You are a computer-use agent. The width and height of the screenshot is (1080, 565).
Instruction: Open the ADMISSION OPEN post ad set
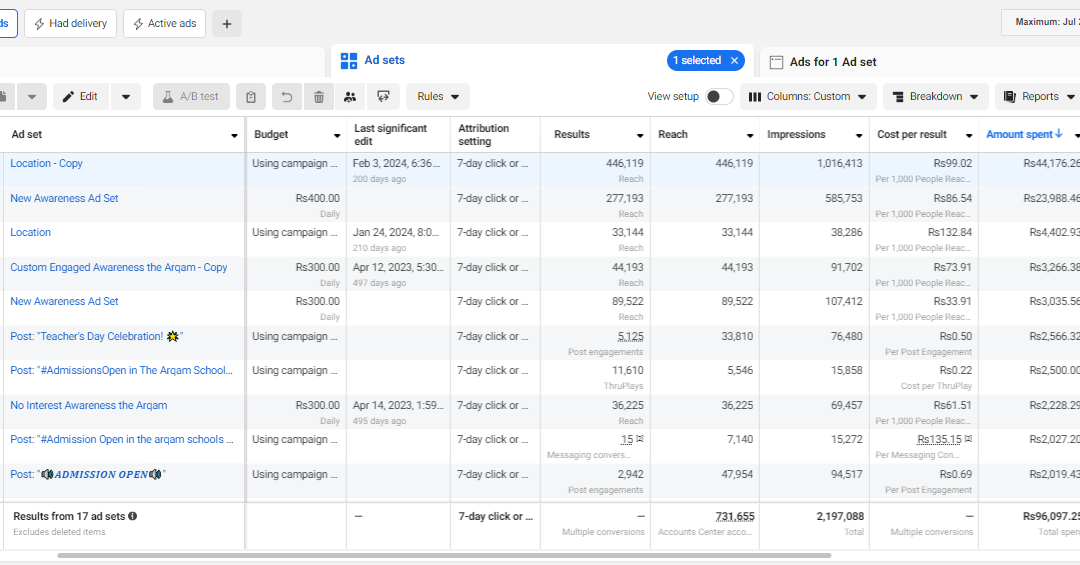click(x=87, y=474)
